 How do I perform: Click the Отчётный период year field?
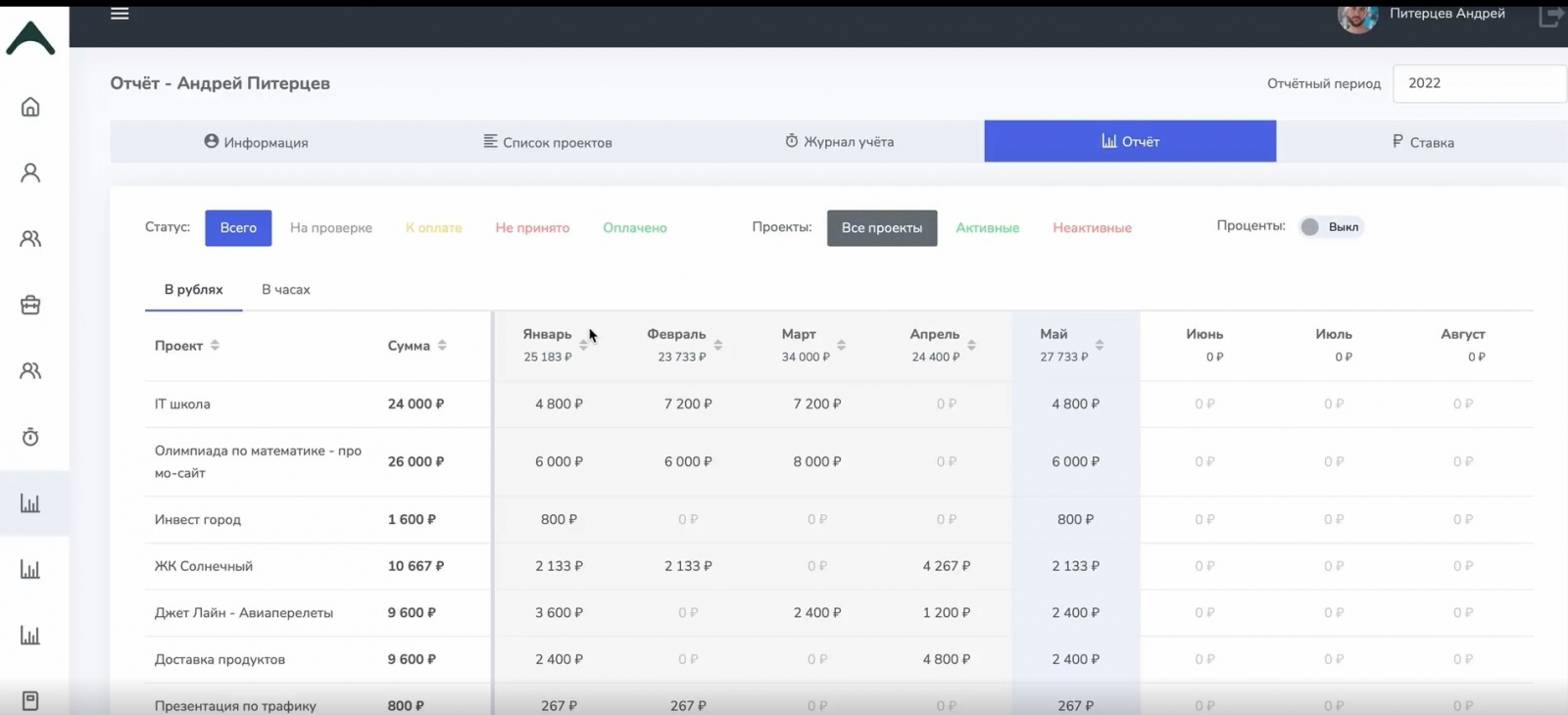(1478, 83)
